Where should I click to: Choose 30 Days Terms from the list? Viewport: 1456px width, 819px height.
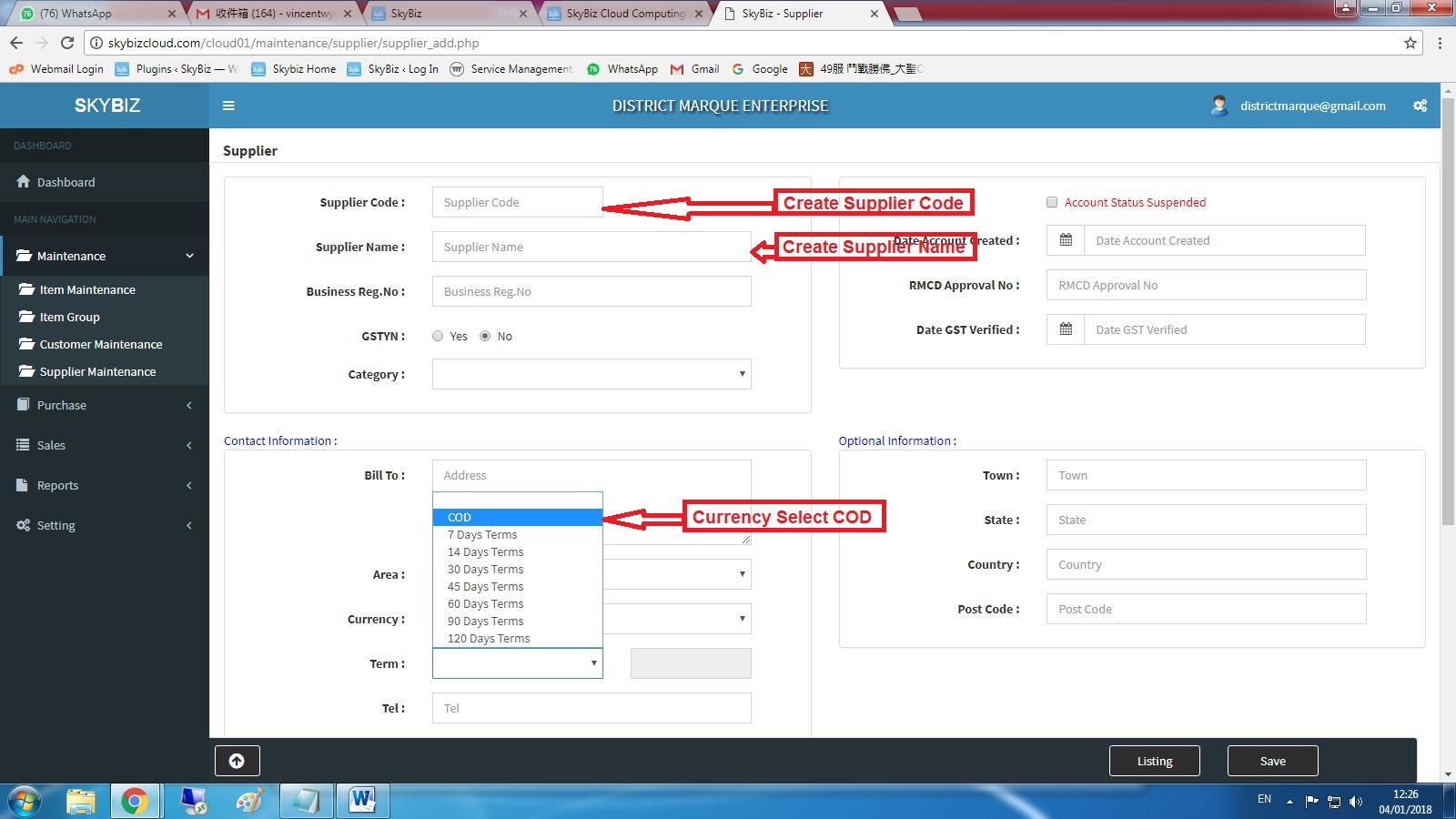click(x=485, y=569)
